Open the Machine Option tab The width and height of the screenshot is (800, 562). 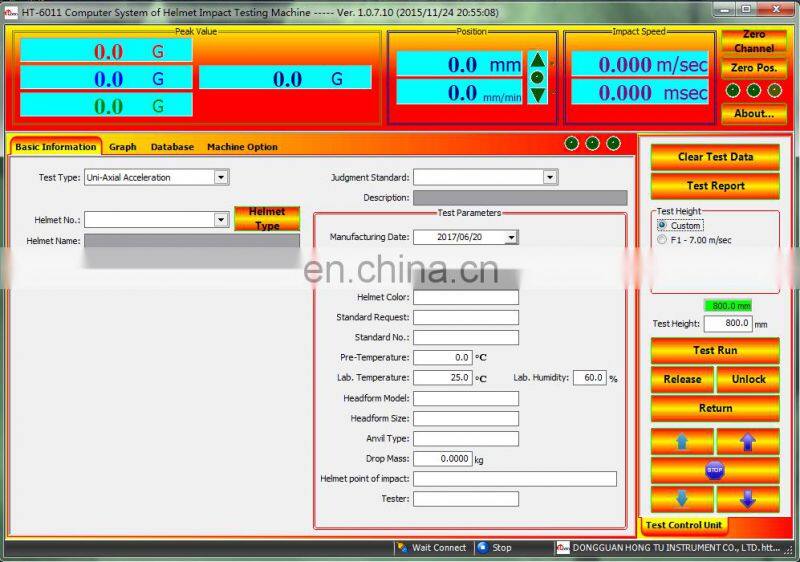pyautogui.click(x=242, y=147)
